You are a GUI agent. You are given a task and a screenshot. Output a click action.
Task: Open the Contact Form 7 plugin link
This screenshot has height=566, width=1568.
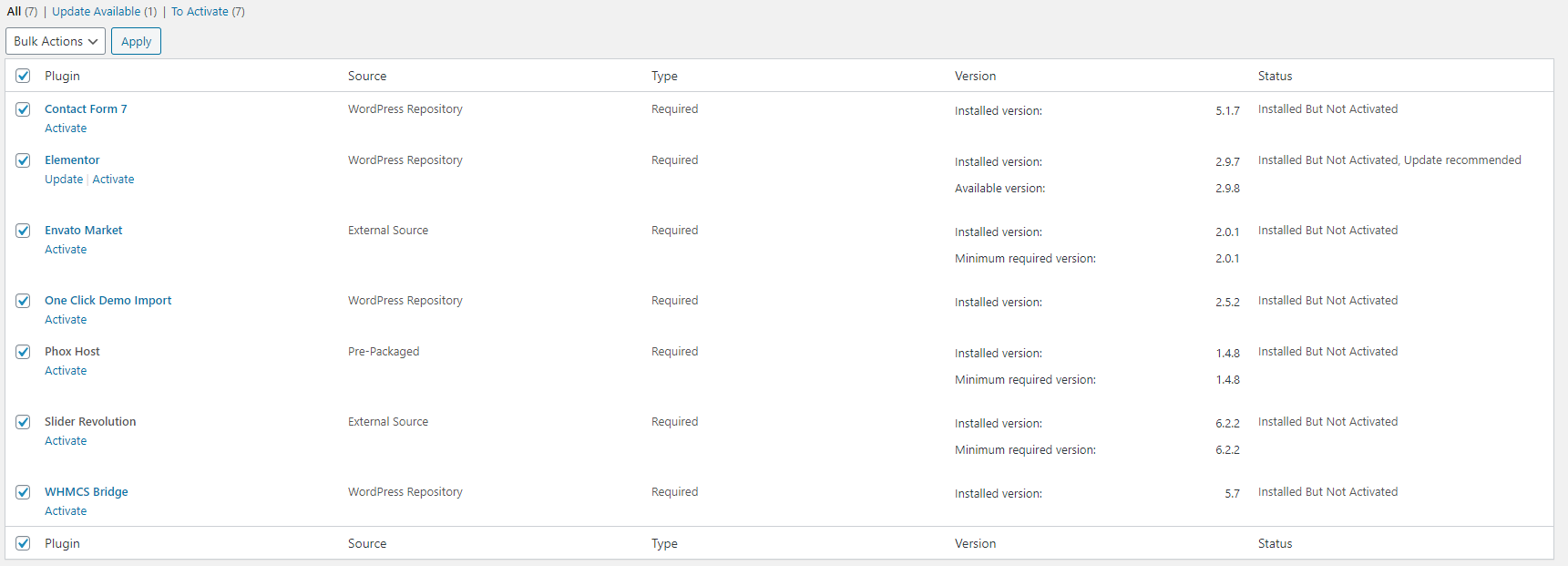[x=86, y=108]
